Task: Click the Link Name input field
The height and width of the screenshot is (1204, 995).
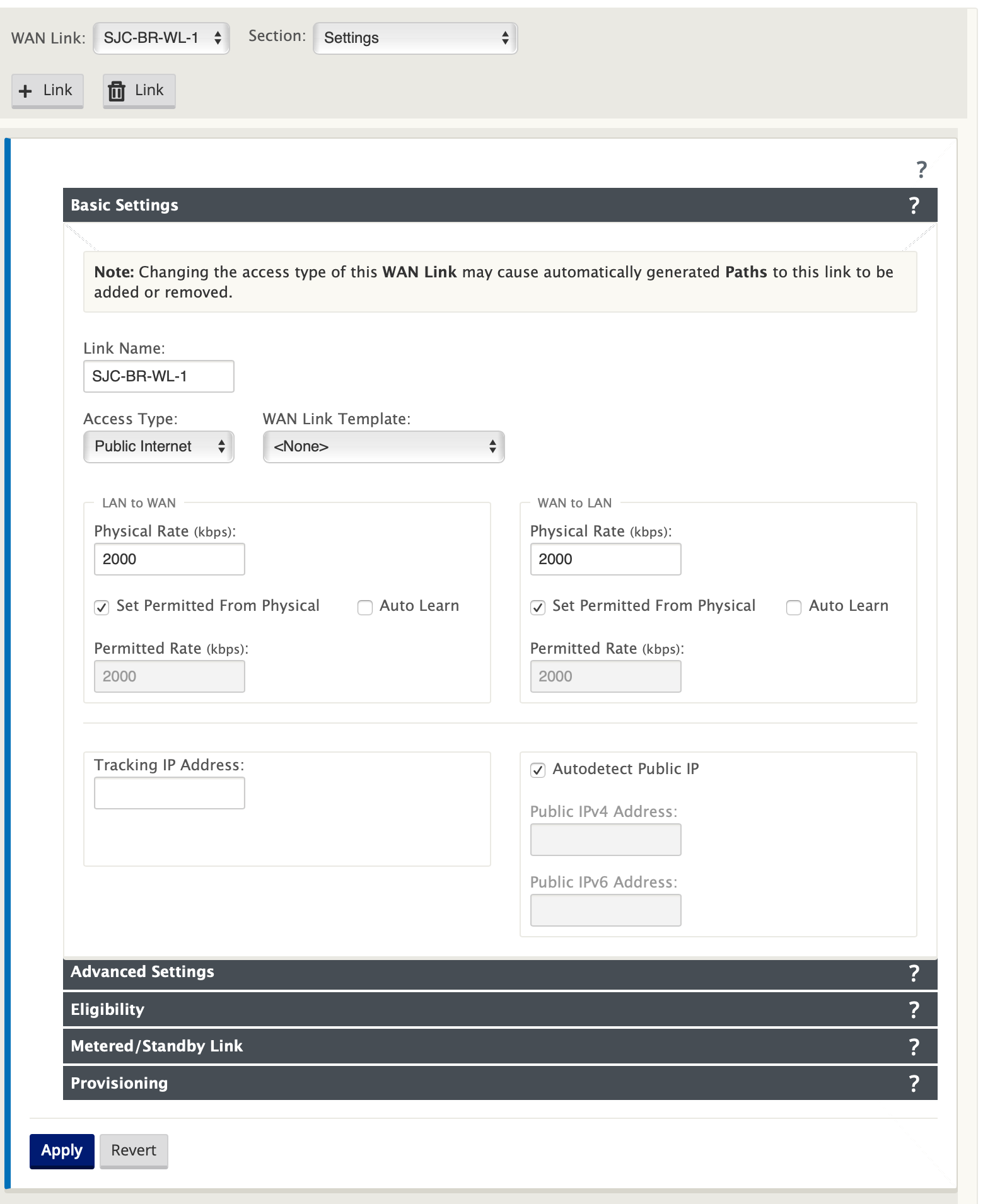Action: coord(159,376)
